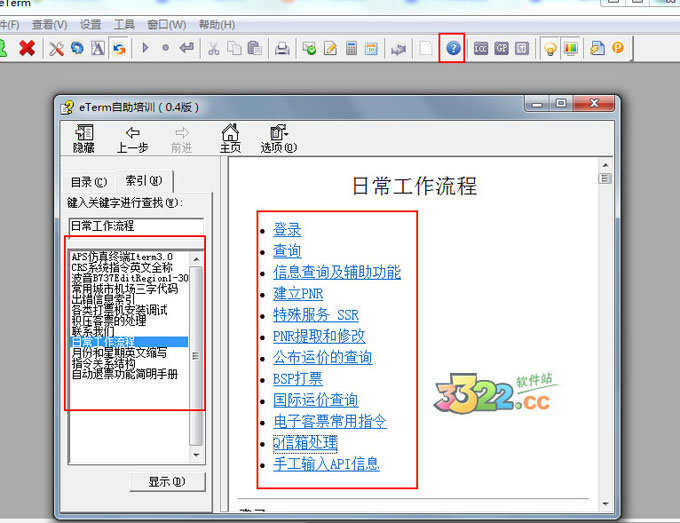The image size is (680, 523).
Task: Open the 建立PNR link
Action: coord(298,294)
